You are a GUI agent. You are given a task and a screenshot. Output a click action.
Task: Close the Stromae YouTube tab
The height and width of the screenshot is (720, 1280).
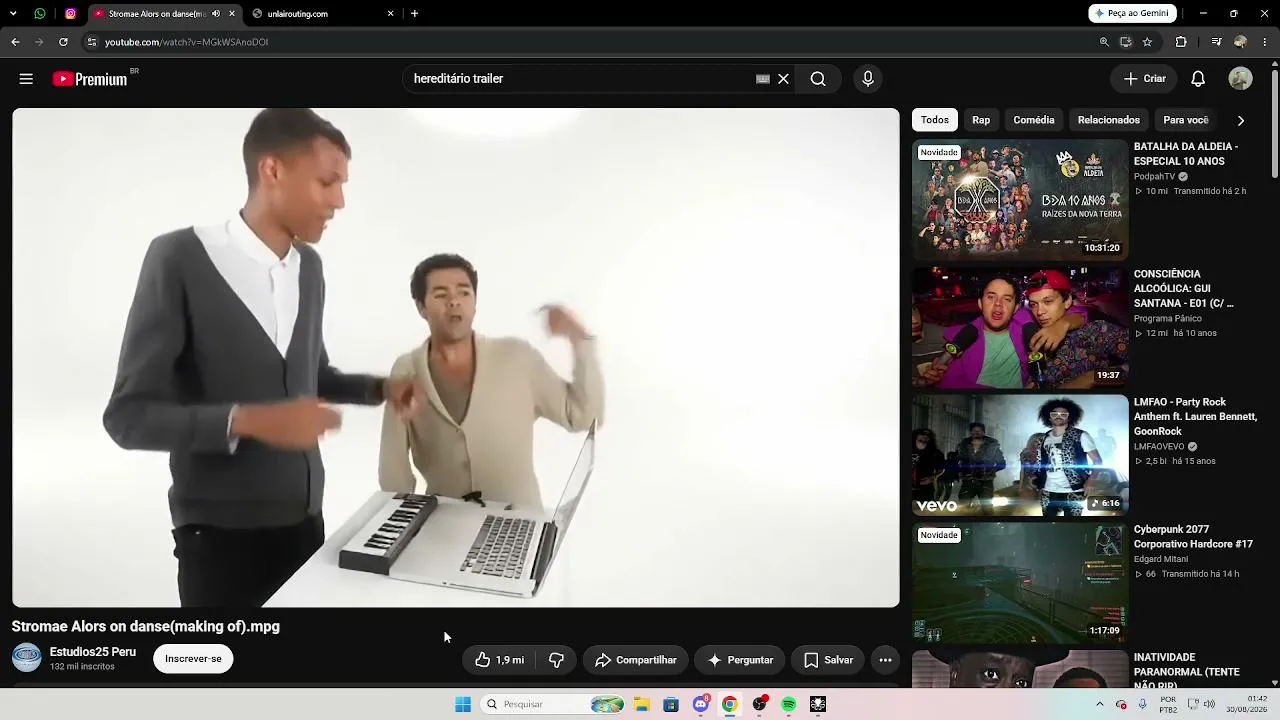point(232,14)
